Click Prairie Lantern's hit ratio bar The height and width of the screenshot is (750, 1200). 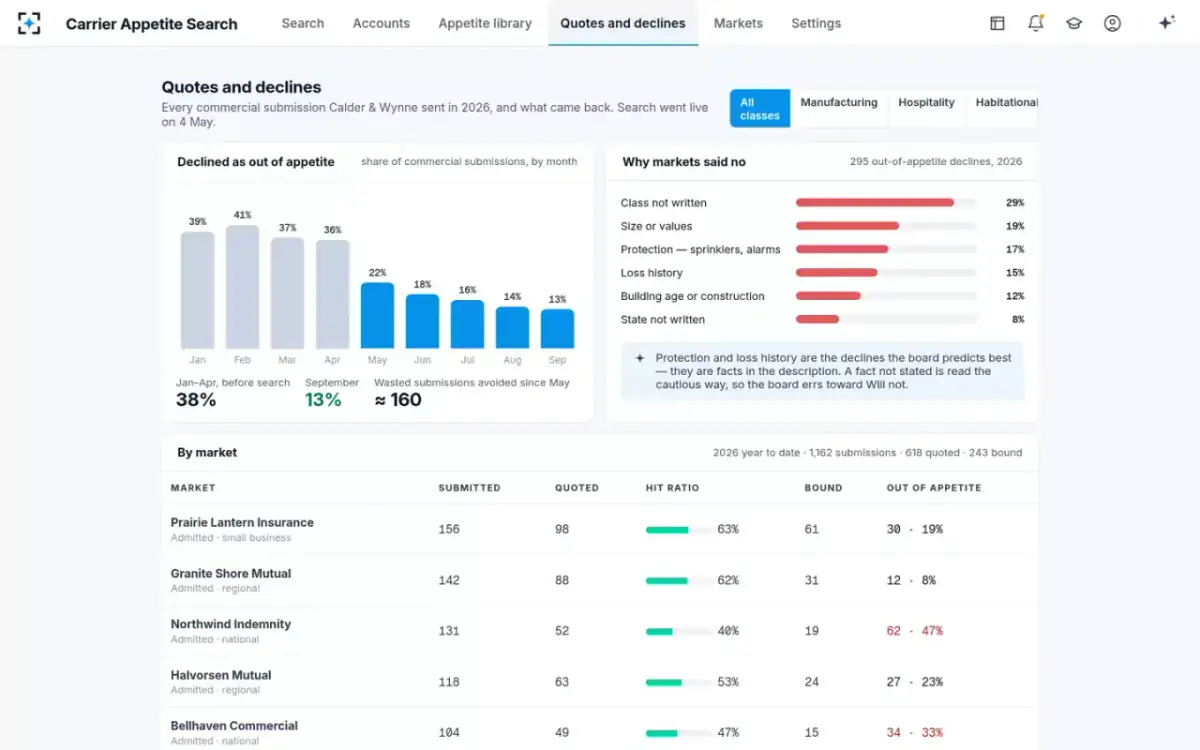pos(678,529)
